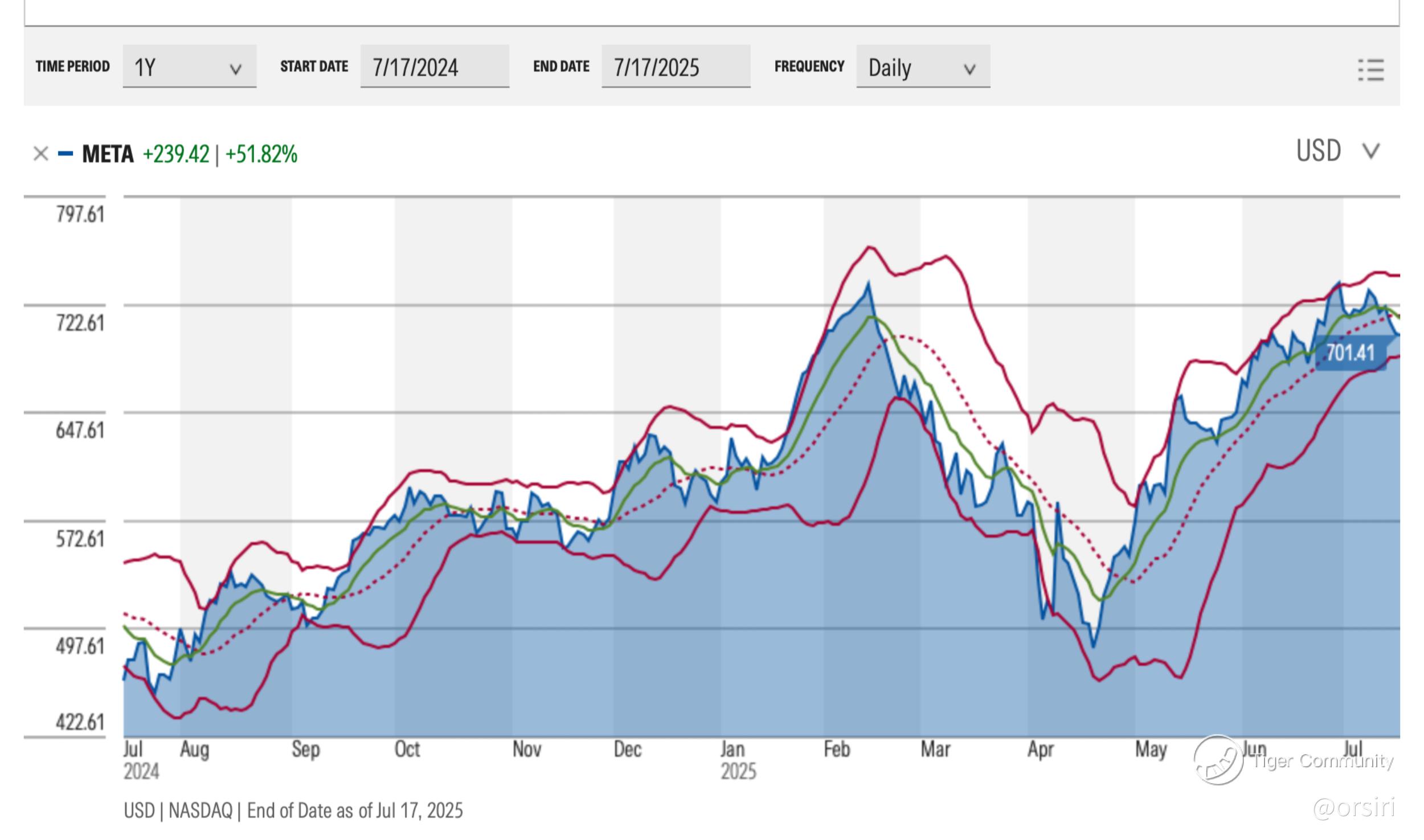Open the Time Period 1Y dropdown
The height and width of the screenshot is (840, 1424).
[189, 67]
